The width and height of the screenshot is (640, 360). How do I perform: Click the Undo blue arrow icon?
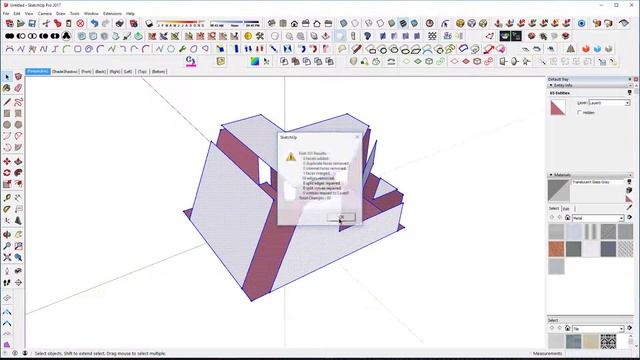94,23
